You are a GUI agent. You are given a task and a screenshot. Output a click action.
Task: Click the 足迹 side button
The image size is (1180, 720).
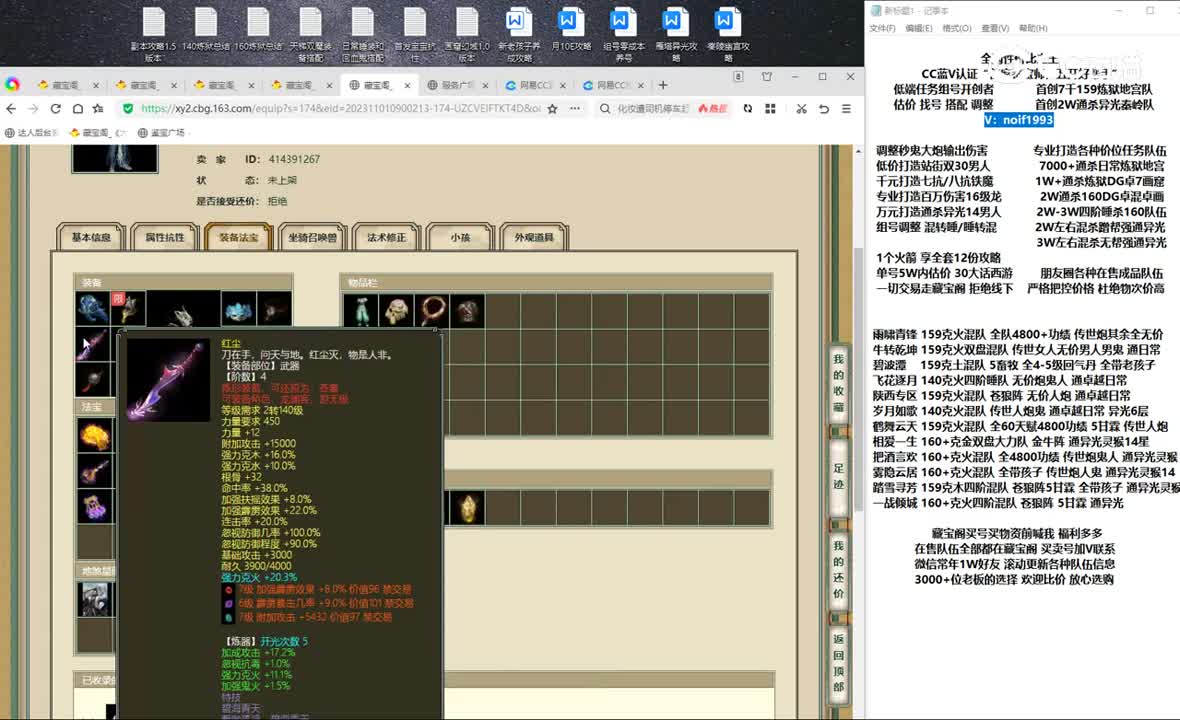[x=838, y=476]
